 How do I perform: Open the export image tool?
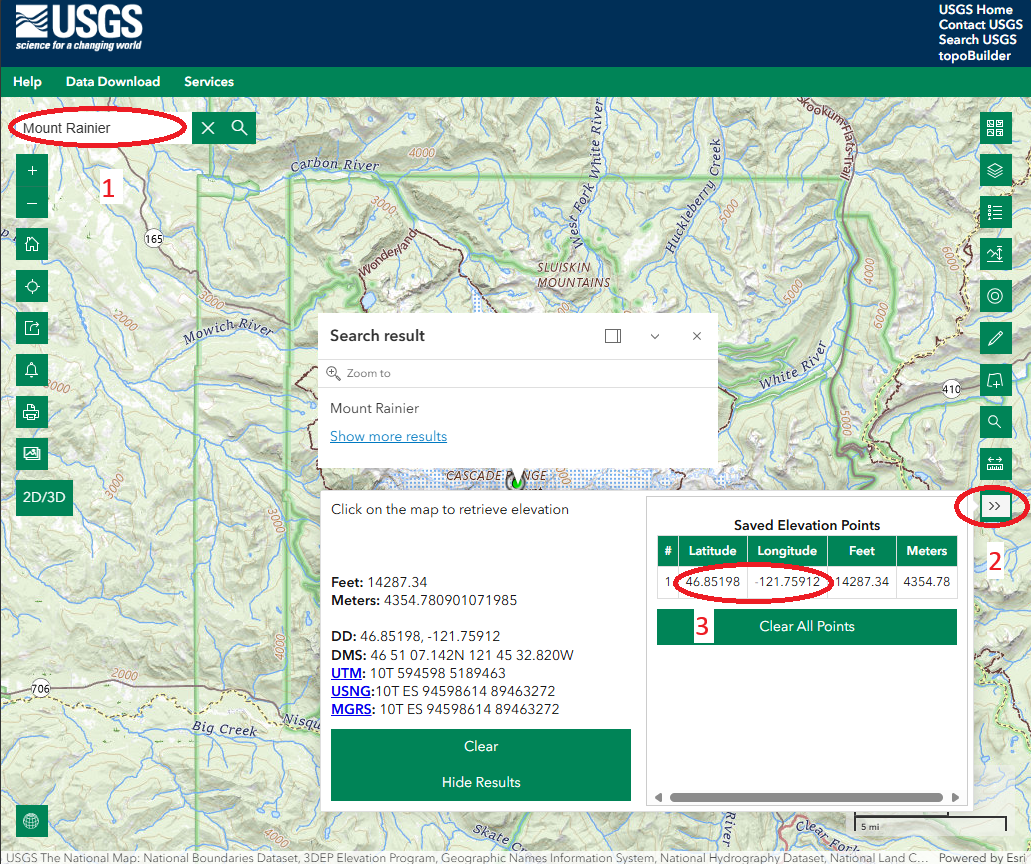tap(32, 454)
